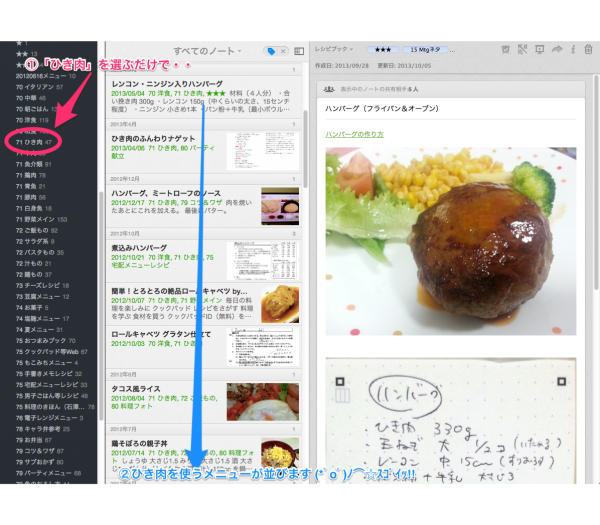Select the 72 汁もの tag
Image resolution: width=600 pixels, height=525 pixels.
point(33,264)
